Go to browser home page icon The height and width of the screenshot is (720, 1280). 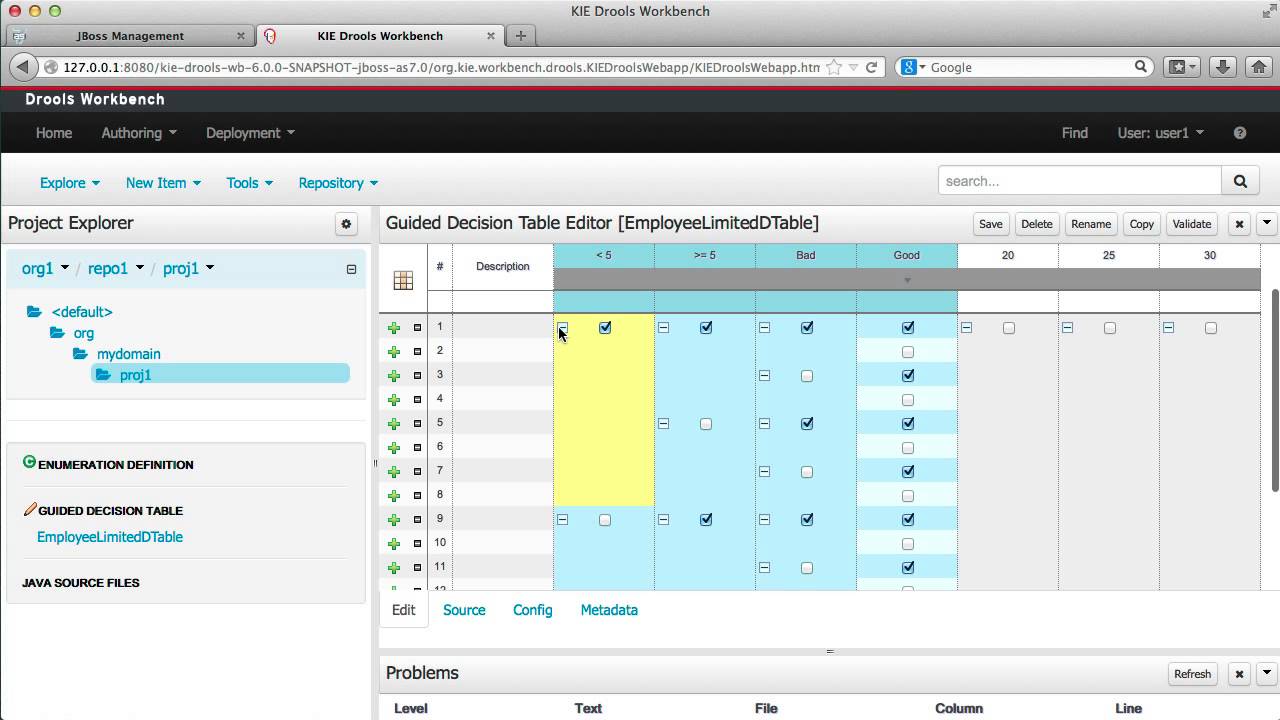[1258, 67]
